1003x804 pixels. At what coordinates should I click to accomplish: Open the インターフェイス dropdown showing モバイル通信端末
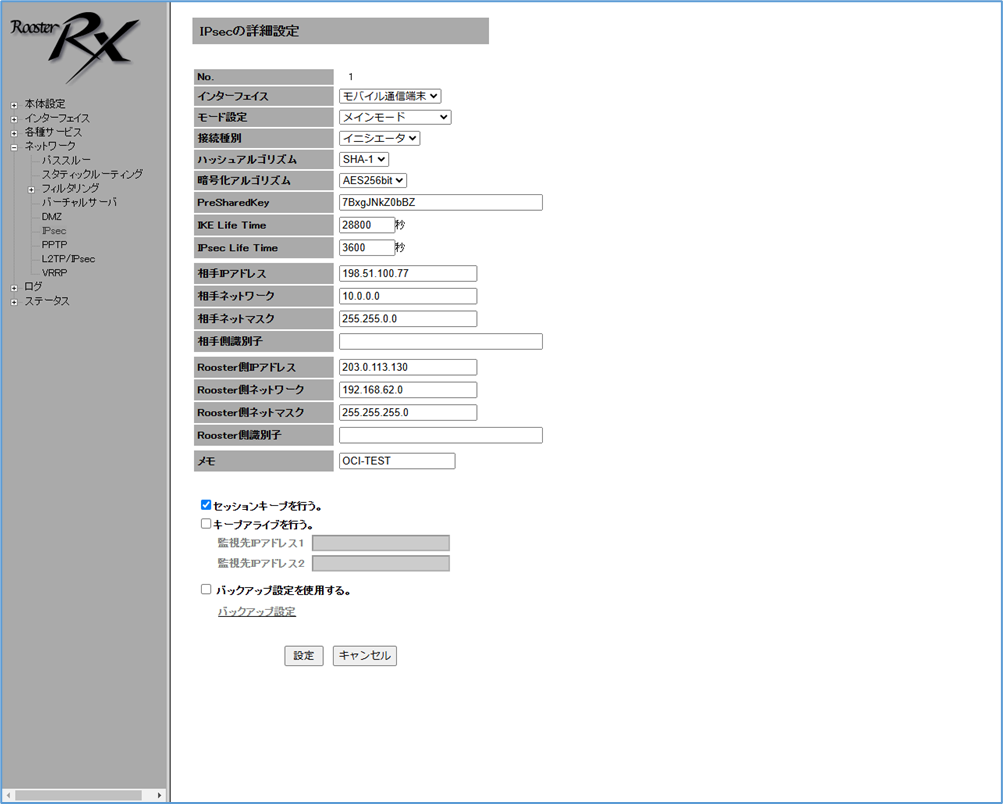(389, 96)
